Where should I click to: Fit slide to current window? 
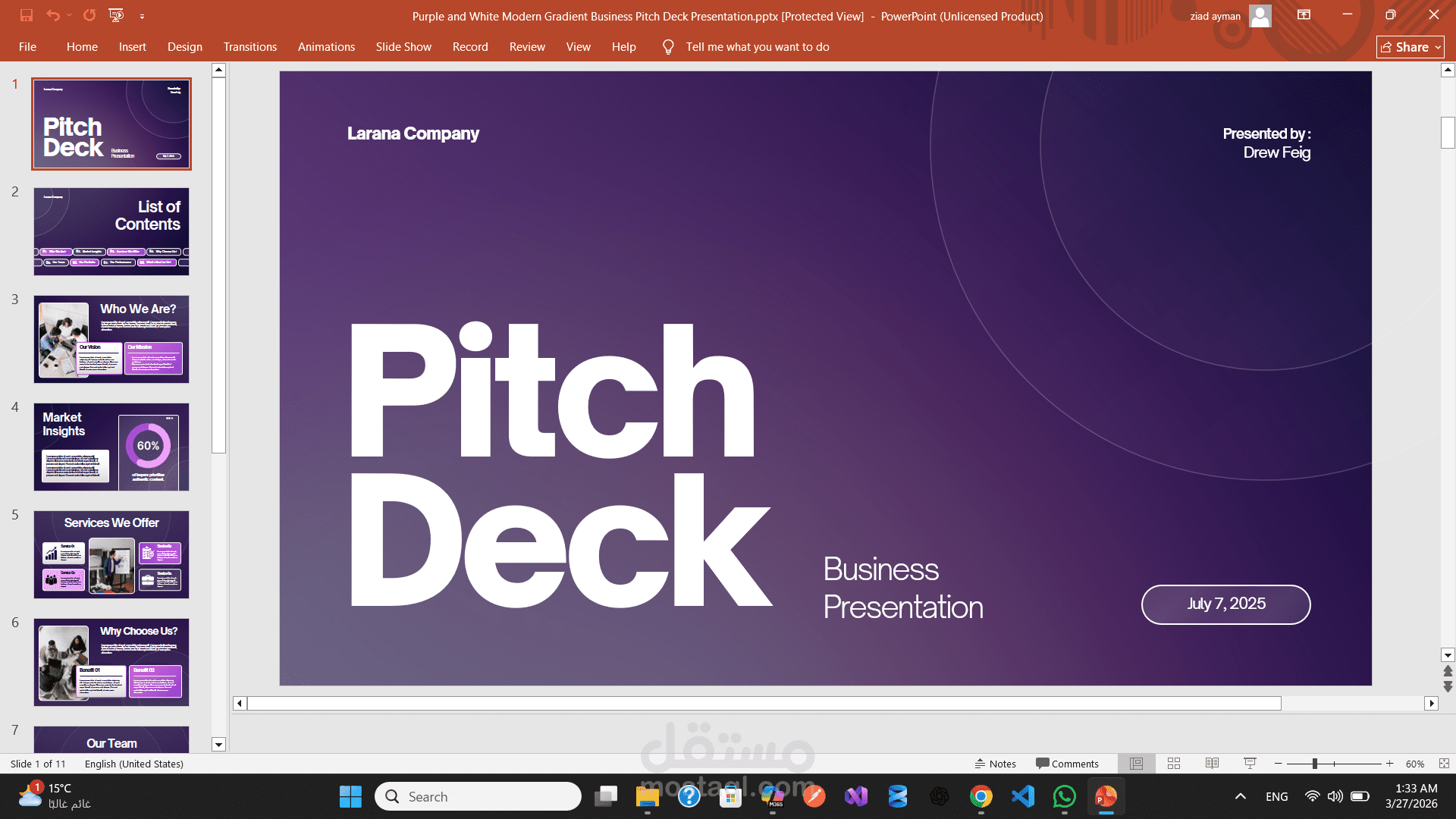(x=1444, y=764)
